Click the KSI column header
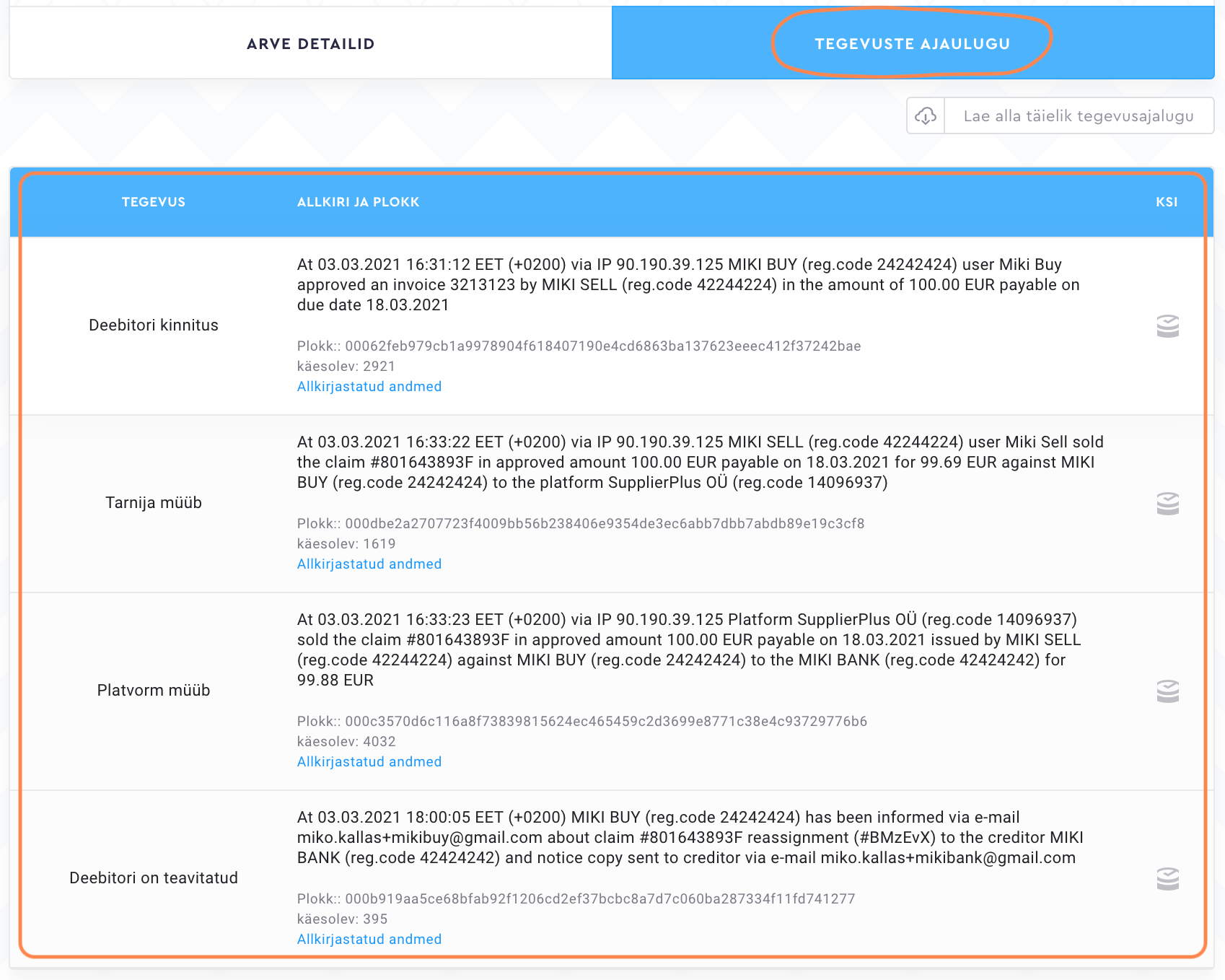Viewport: 1225px width, 980px height. (1167, 202)
